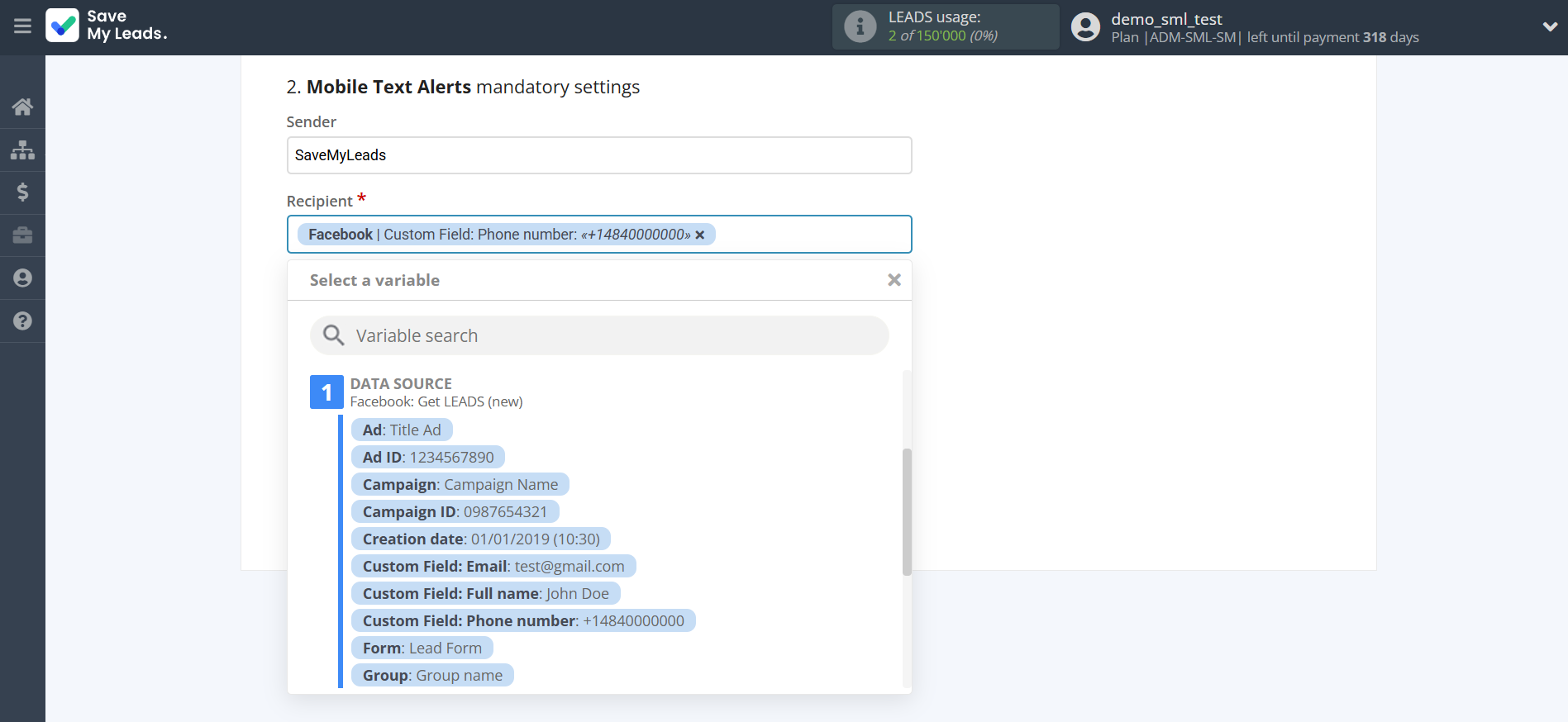Select the 'Ad ID: 1234567890' variable

point(428,457)
